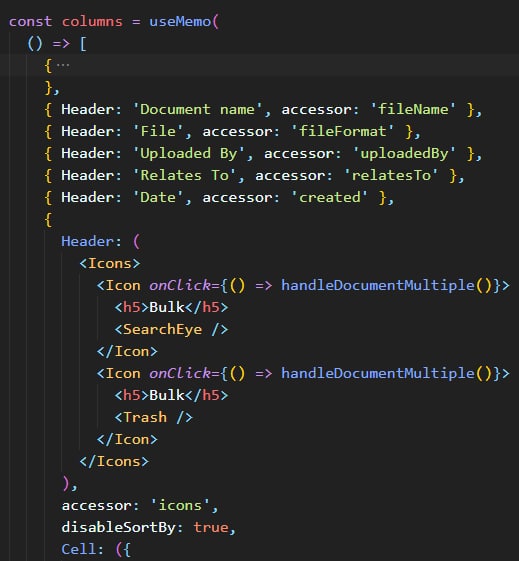
Task: Click the closing </Icon> tag after Trash
Action: pos(127,439)
